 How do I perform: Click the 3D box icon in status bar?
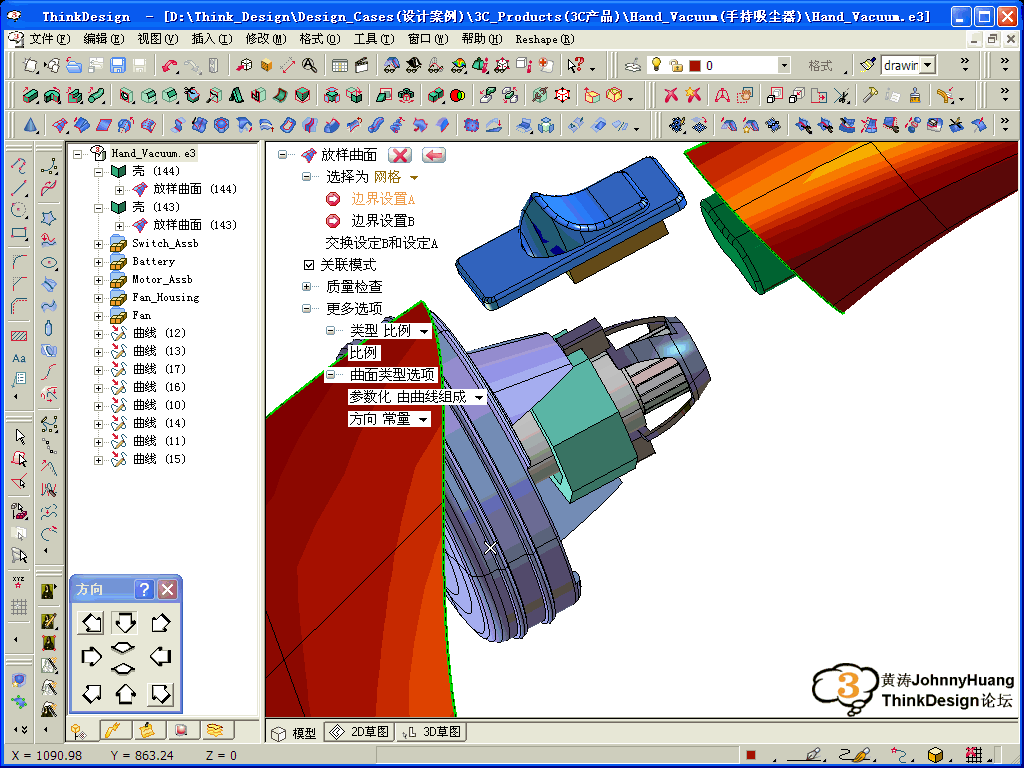[935, 755]
